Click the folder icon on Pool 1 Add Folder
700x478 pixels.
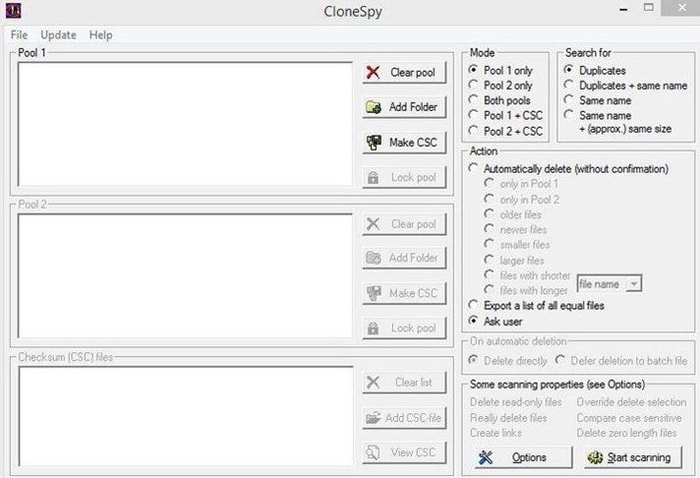click(373, 107)
